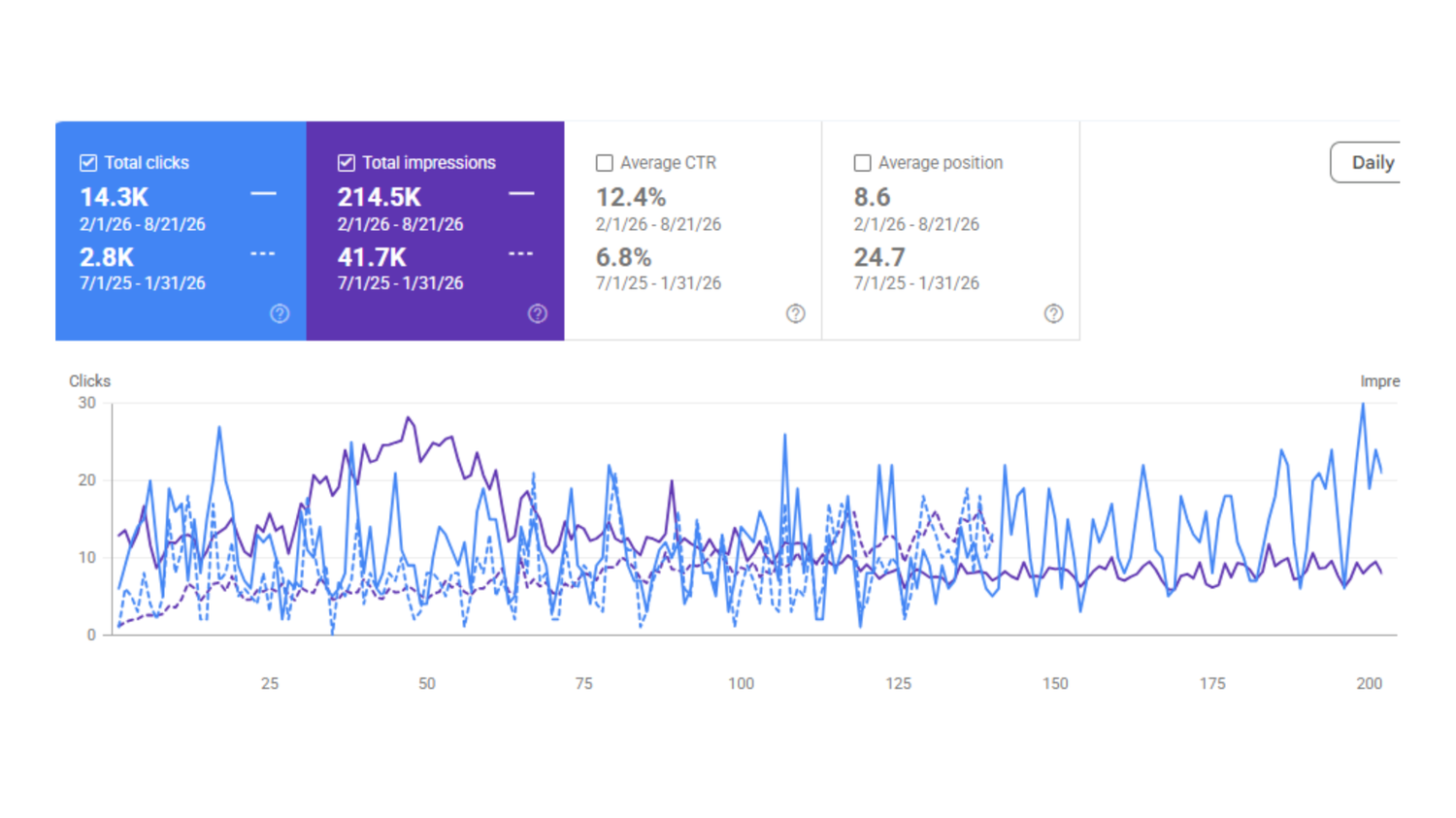
Task: Click the Clicks axis label
Action: pyautogui.click(x=89, y=381)
